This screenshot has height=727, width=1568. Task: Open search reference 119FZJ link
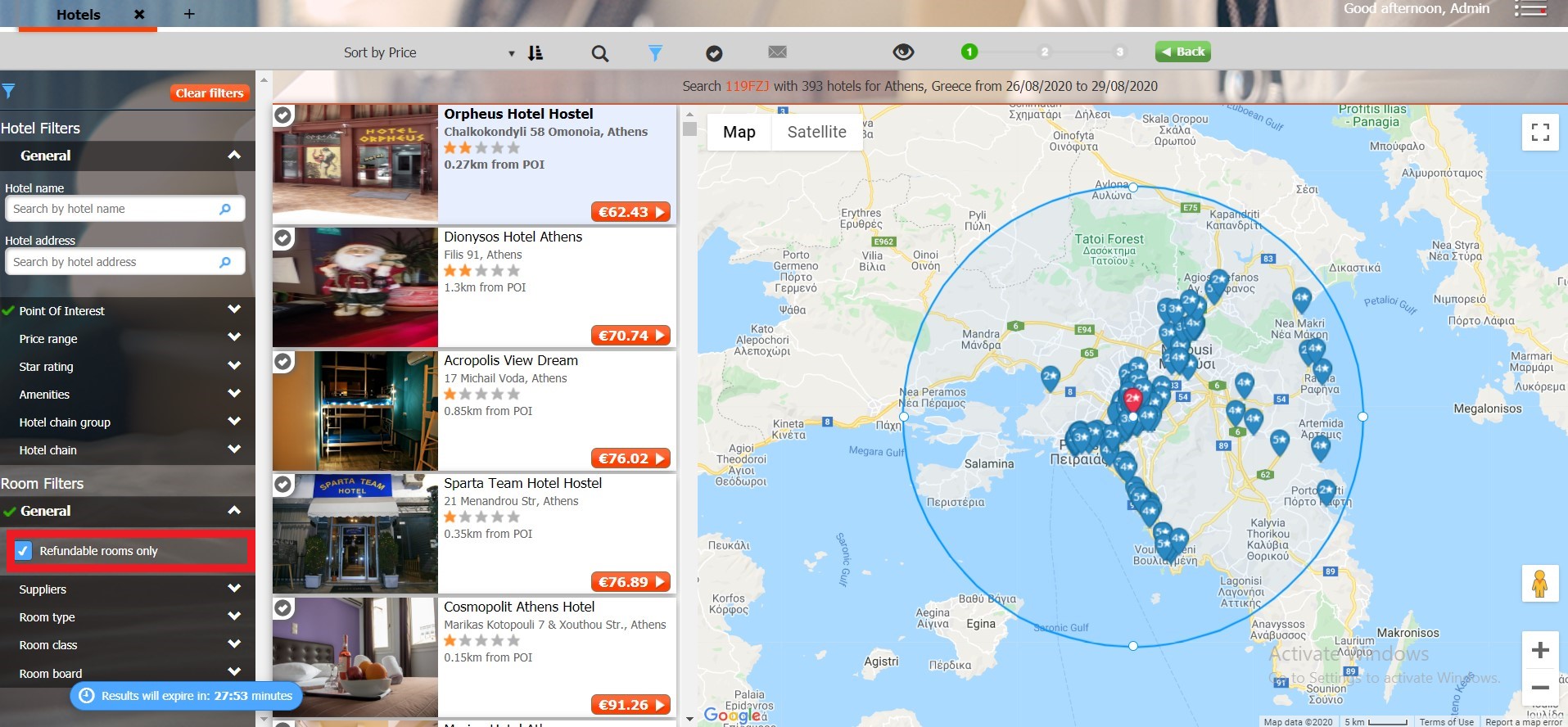pyautogui.click(x=747, y=86)
